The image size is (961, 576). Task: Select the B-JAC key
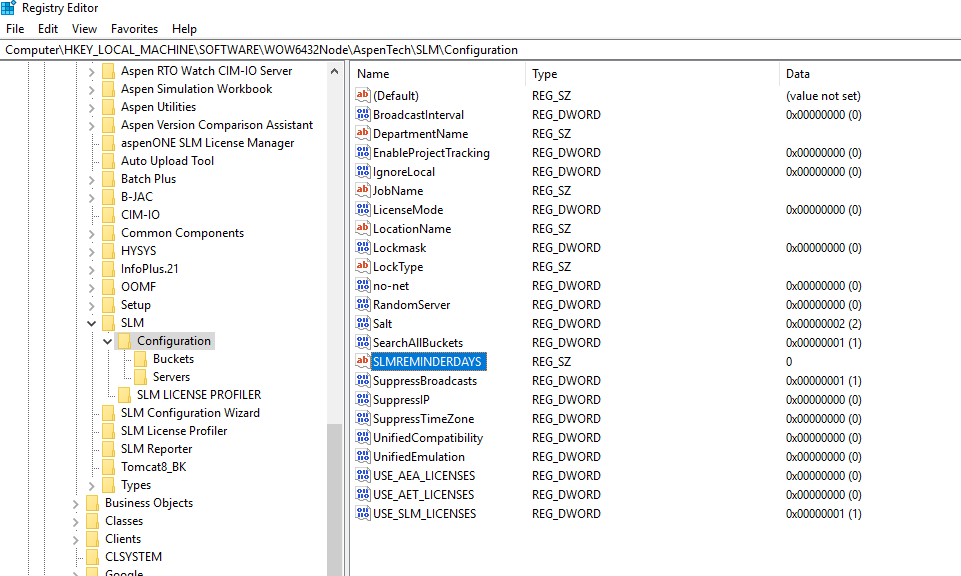pyautogui.click(x=137, y=197)
